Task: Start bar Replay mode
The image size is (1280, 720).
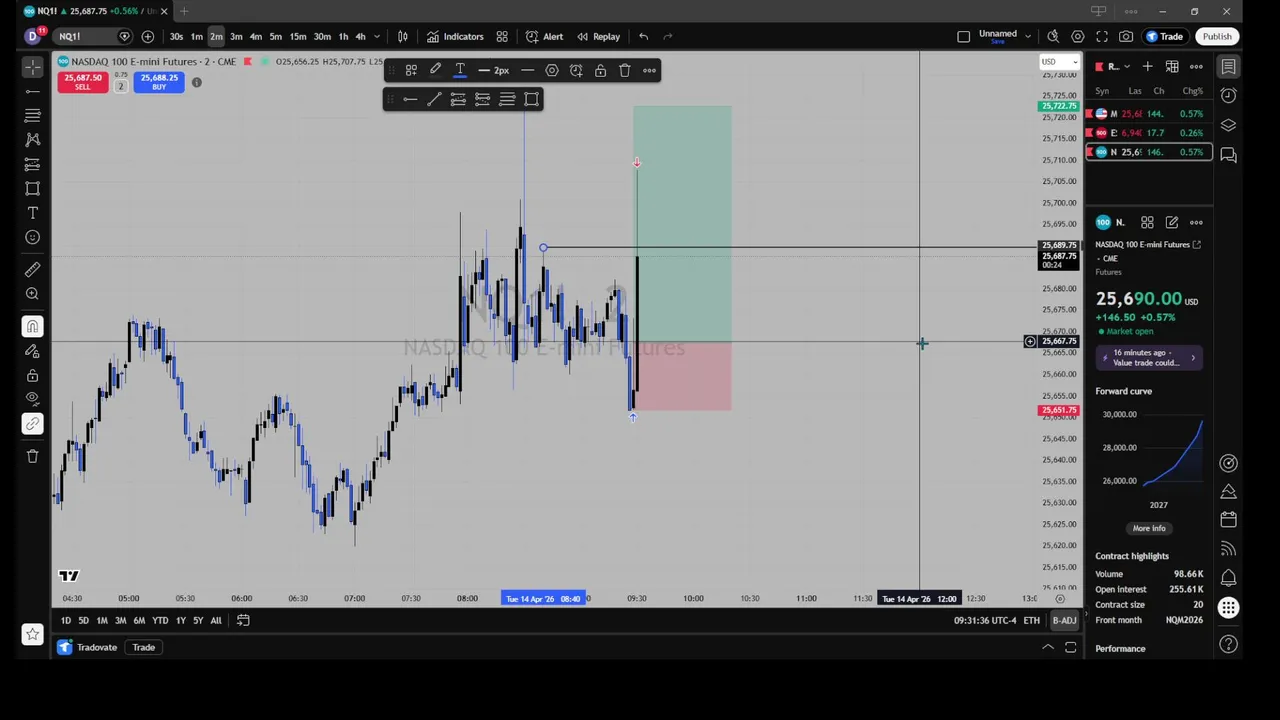Action: (x=598, y=37)
